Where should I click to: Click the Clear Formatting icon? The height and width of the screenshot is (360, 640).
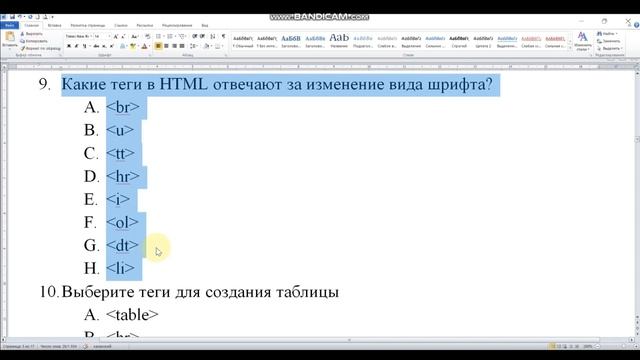point(148,36)
